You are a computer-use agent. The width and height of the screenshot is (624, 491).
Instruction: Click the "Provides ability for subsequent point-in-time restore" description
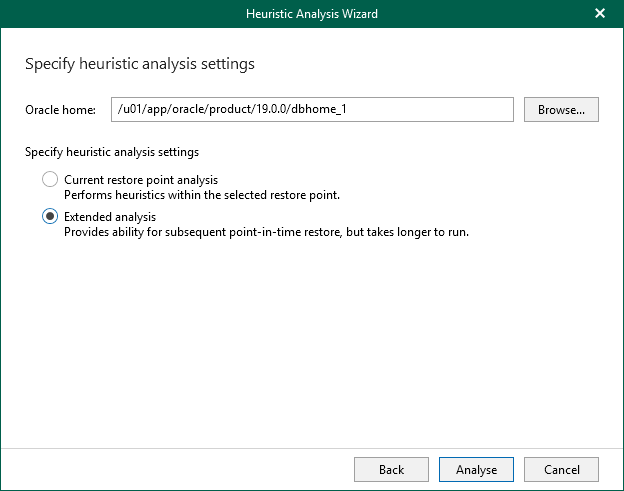(266, 231)
